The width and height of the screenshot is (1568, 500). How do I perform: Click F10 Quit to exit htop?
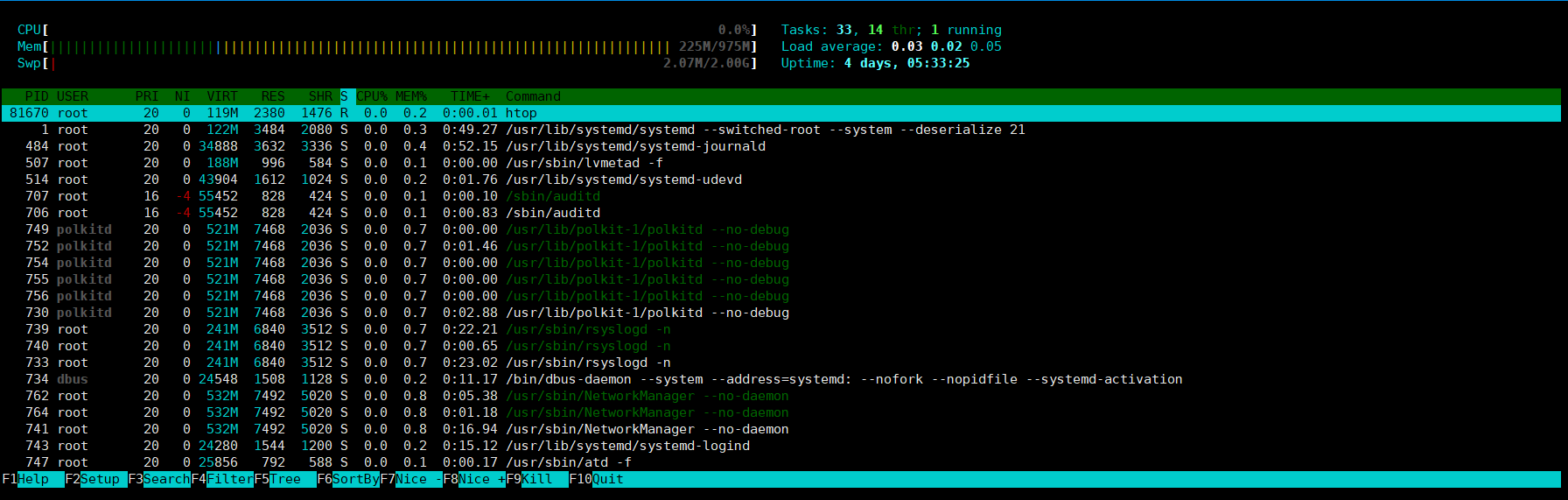[x=597, y=479]
